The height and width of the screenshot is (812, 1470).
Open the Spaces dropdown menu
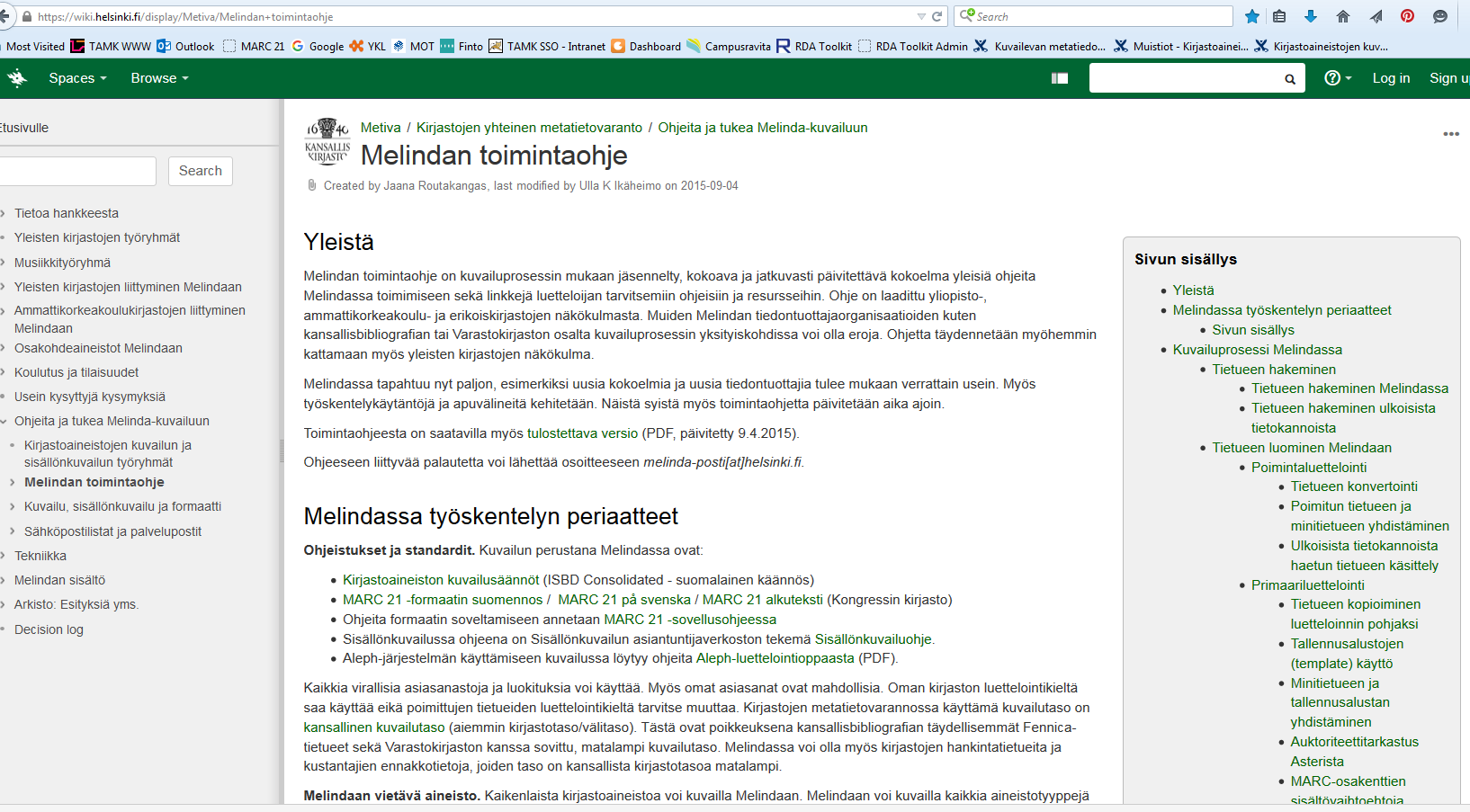[x=77, y=78]
